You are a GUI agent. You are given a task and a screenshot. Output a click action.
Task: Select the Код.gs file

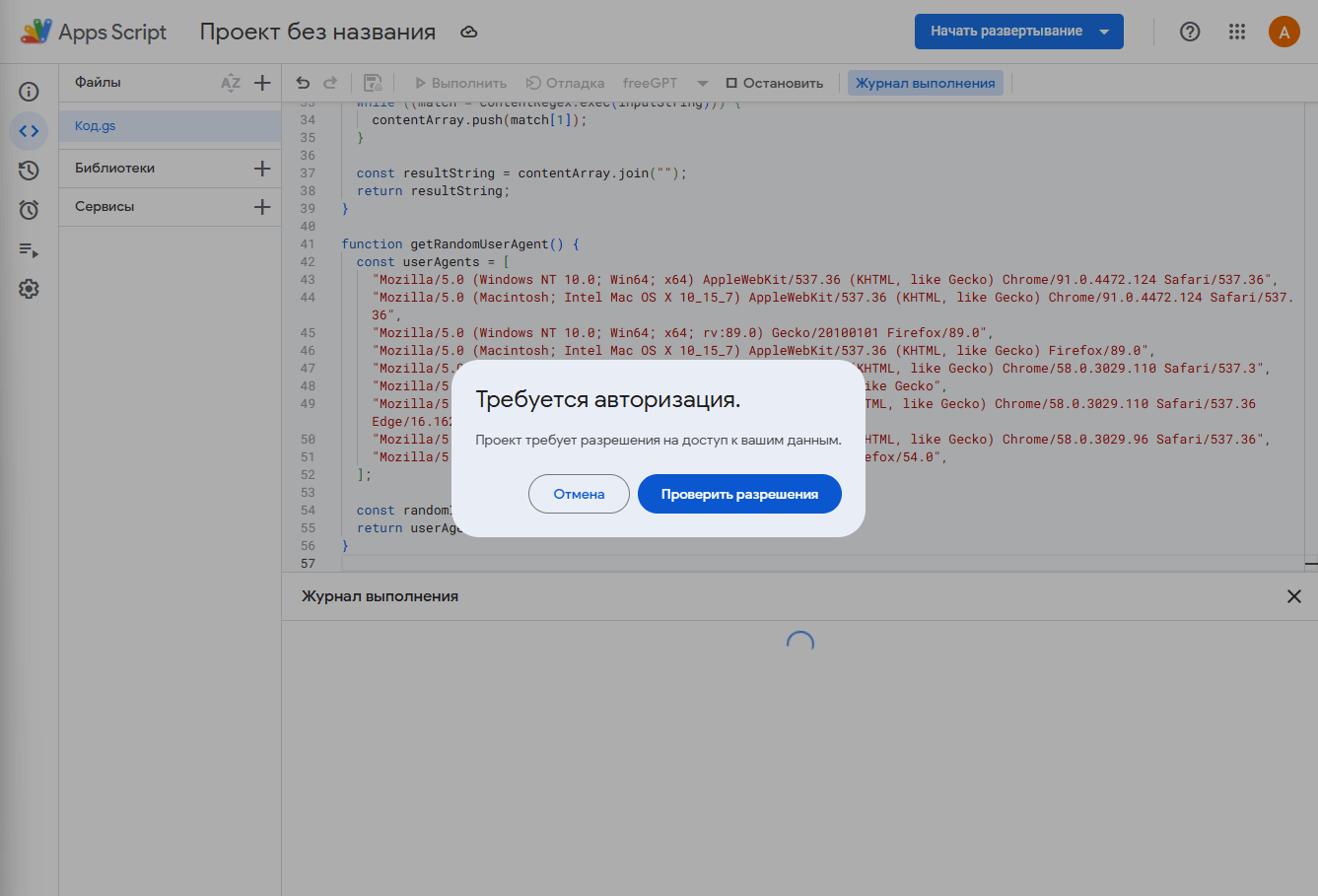click(x=96, y=126)
